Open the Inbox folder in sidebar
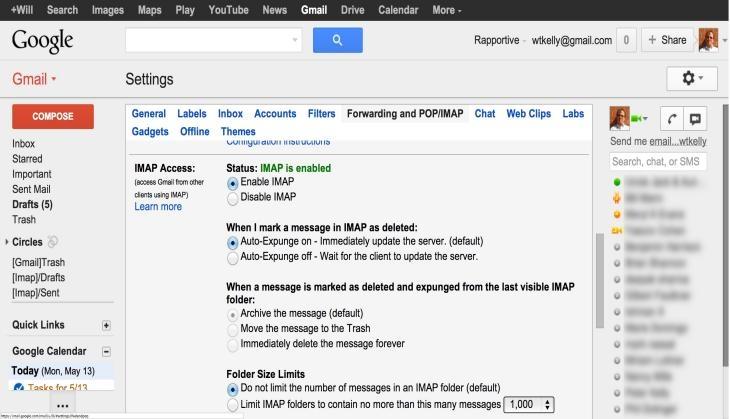The image size is (730, 419). 23,144
